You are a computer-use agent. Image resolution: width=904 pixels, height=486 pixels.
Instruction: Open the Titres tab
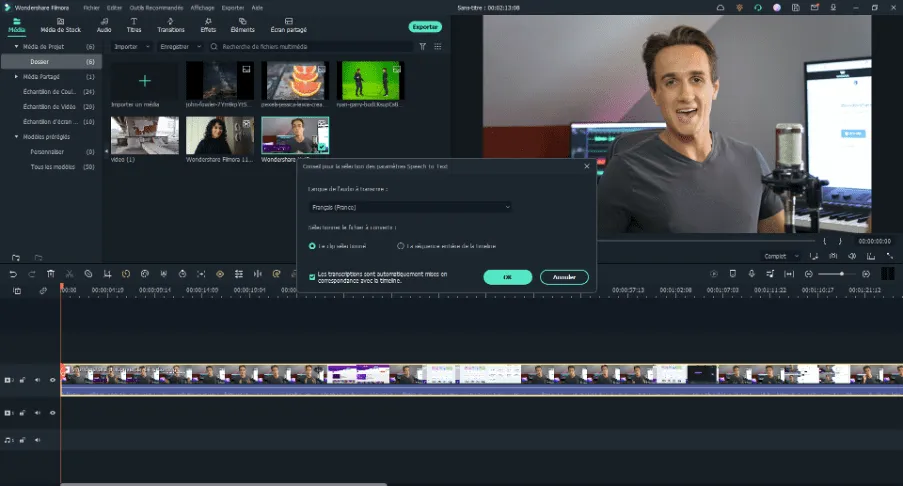pyautogui.click(x=134, y=25)
